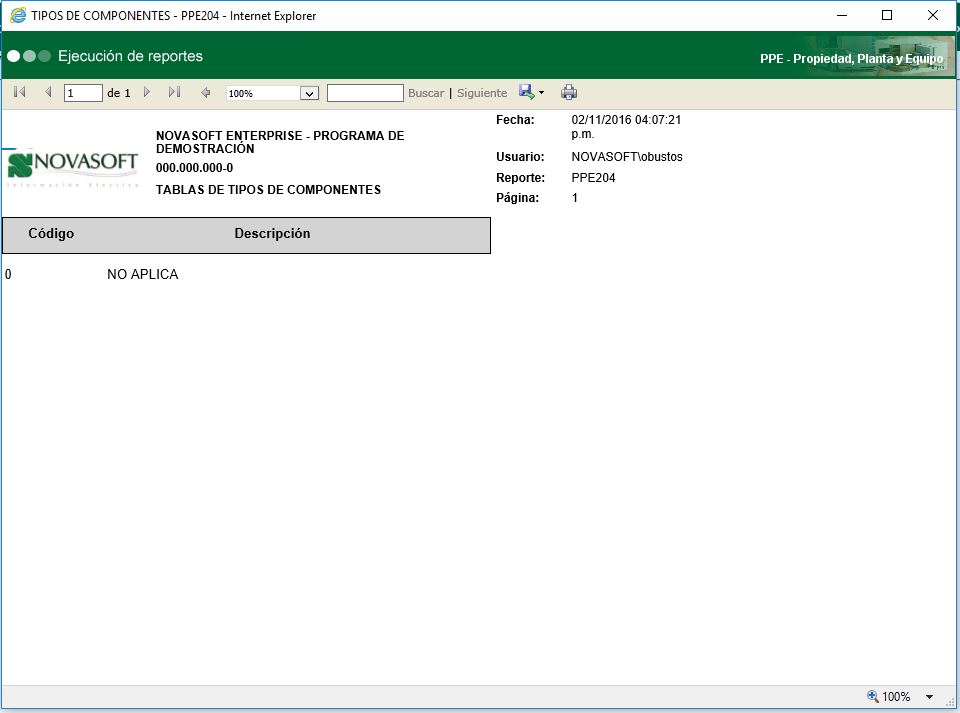Open the export format dropdown arrow

[x=541, y=93]
